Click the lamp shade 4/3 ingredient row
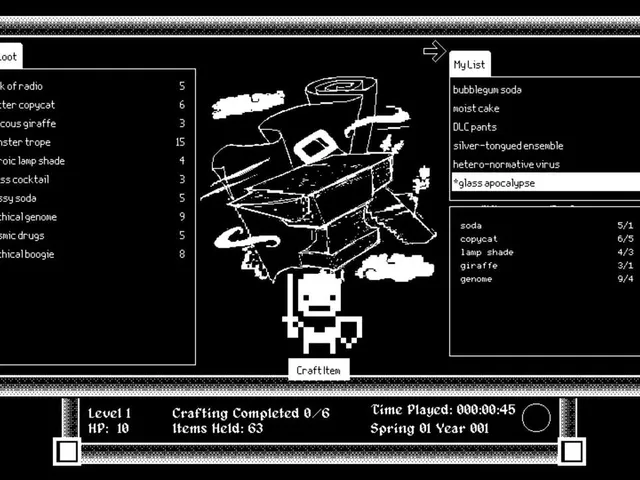 pyautogui.click(x=547, y=252)
